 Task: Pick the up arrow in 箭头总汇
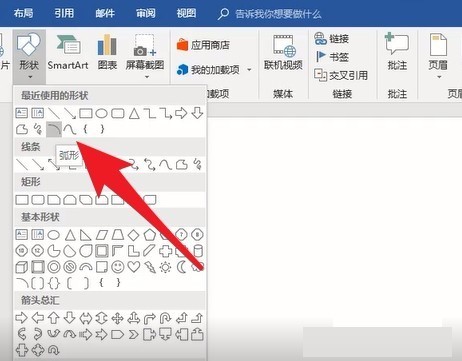(x=54, y=318)
